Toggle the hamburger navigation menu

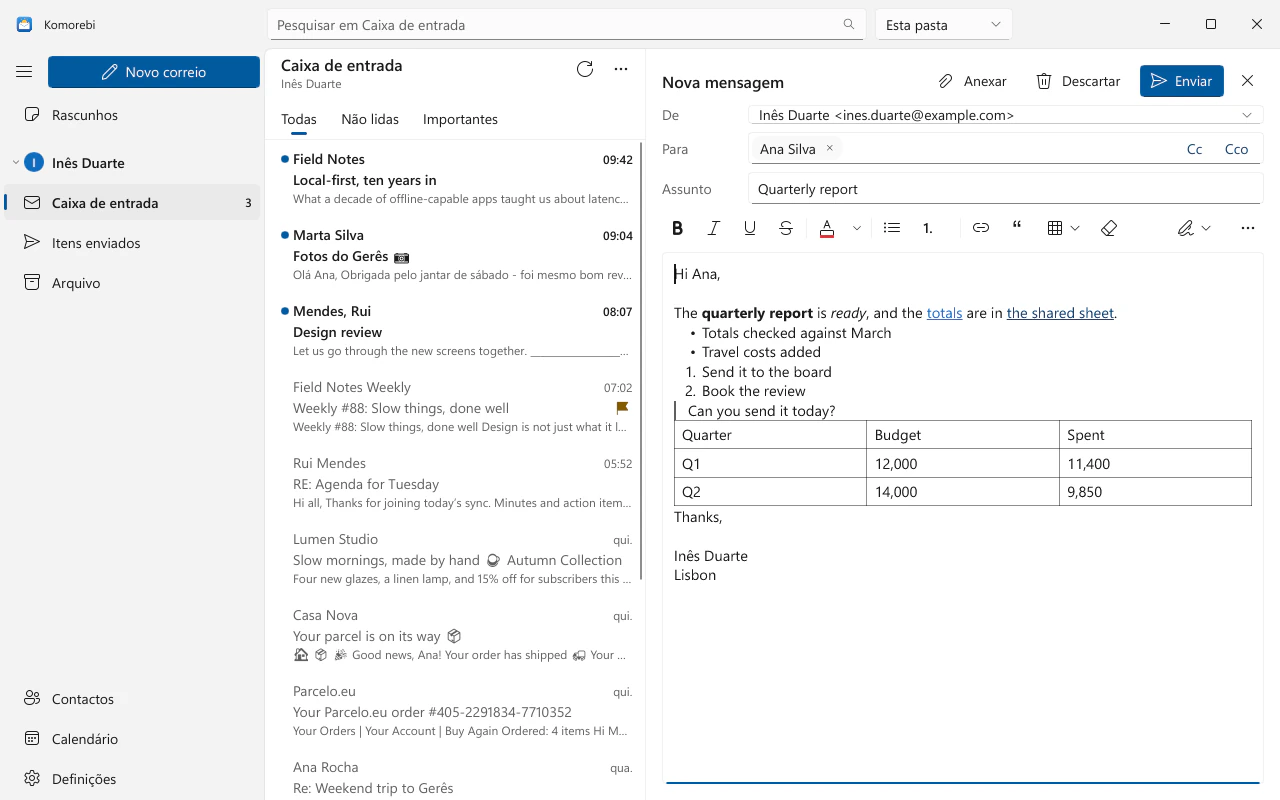click(x=25, y=72)
